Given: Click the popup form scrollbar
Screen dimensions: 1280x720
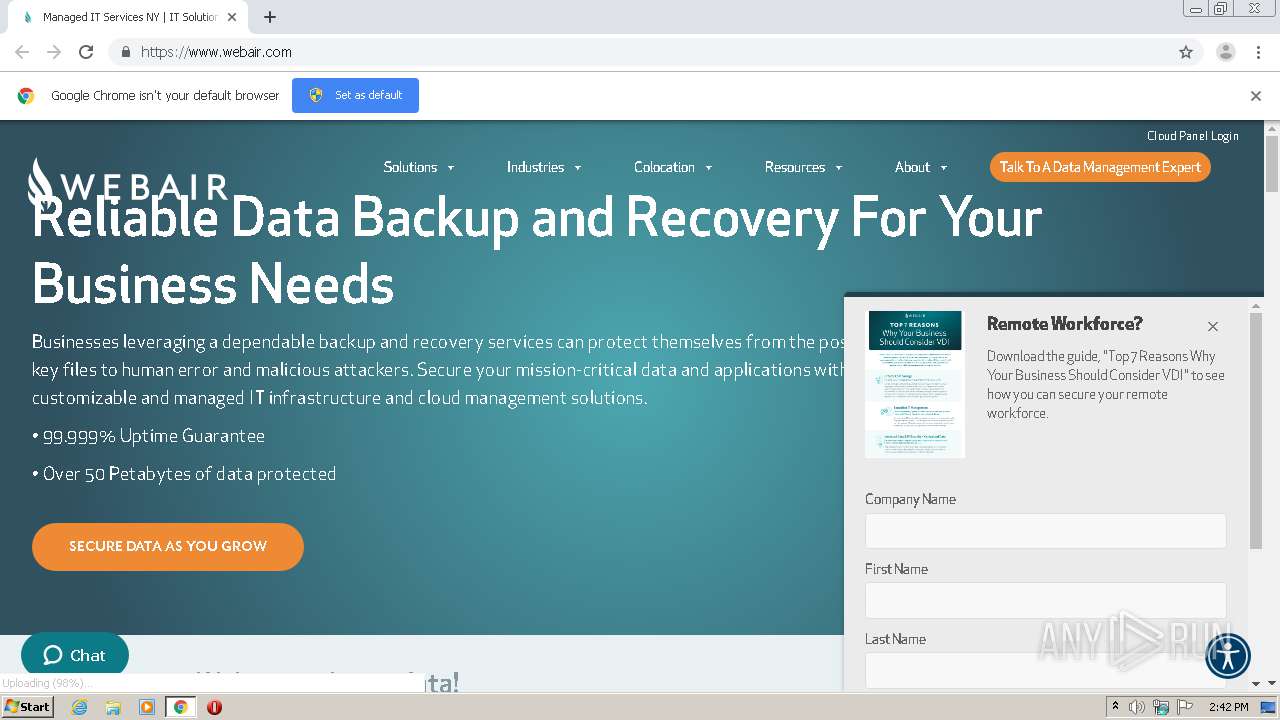Looking at the screenshot, I should pyautogui.click(x=1256, y=430).
